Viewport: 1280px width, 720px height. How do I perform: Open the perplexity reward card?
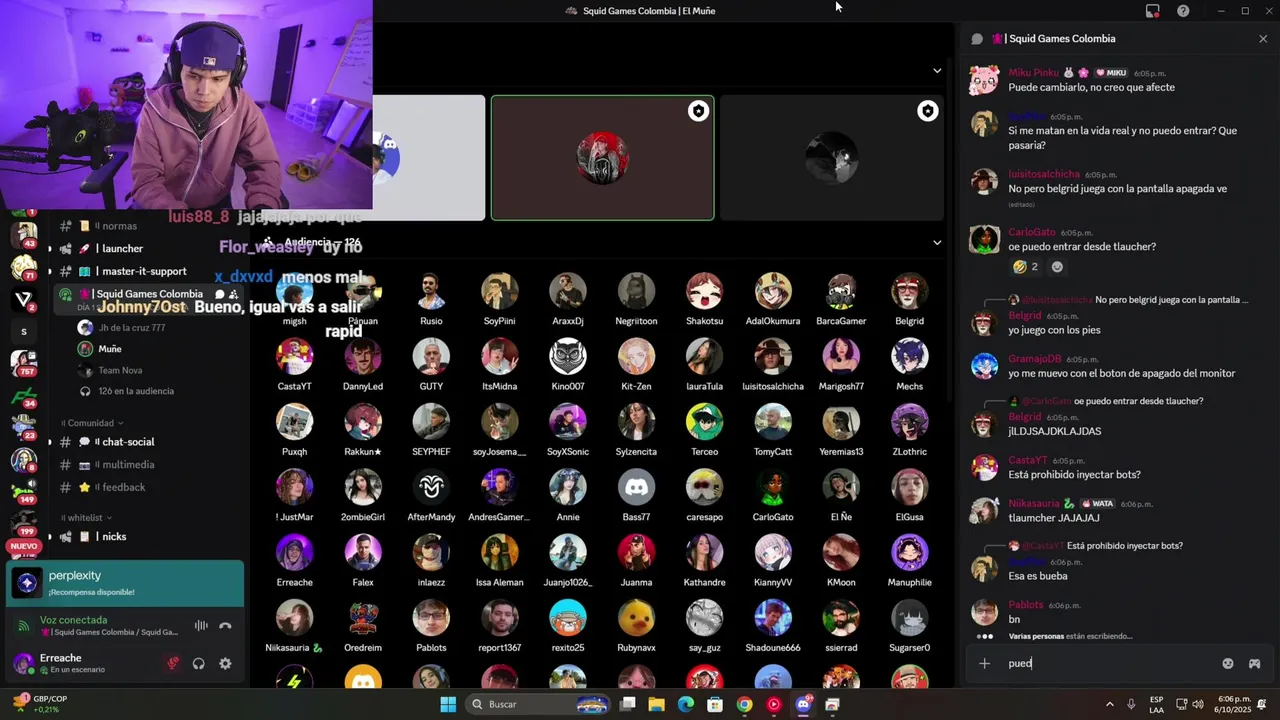pos(125,583)
